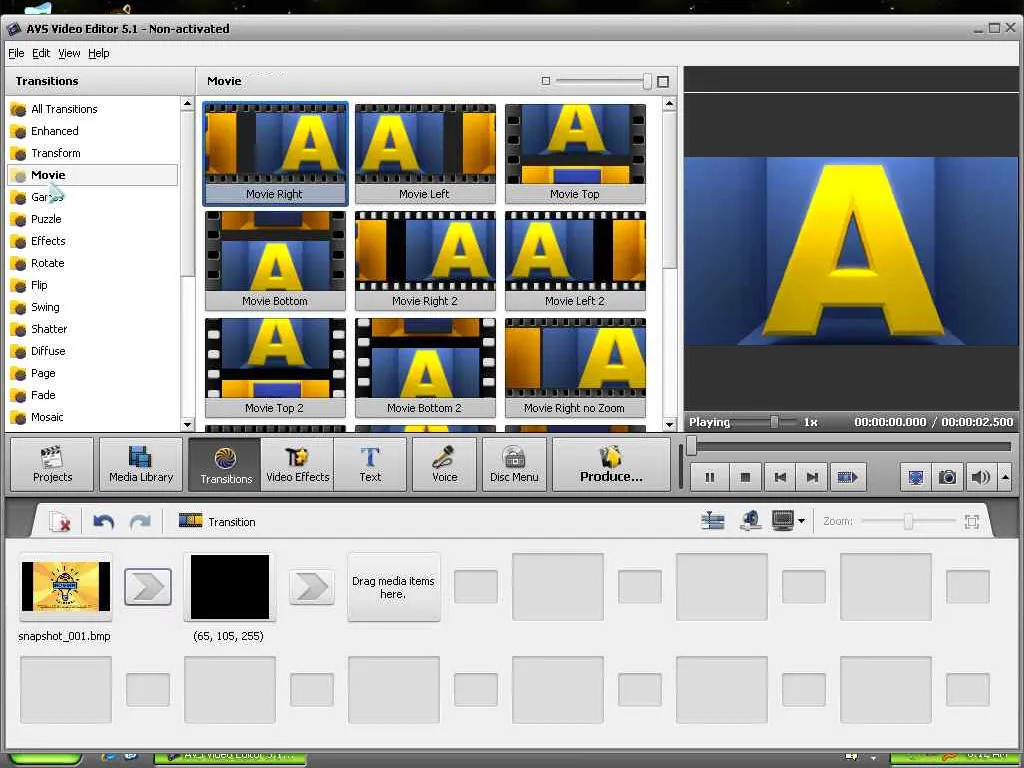1024x768 pixels.
Task: Open the storyboard view mode dropdown
Action: tap(801, 521)
